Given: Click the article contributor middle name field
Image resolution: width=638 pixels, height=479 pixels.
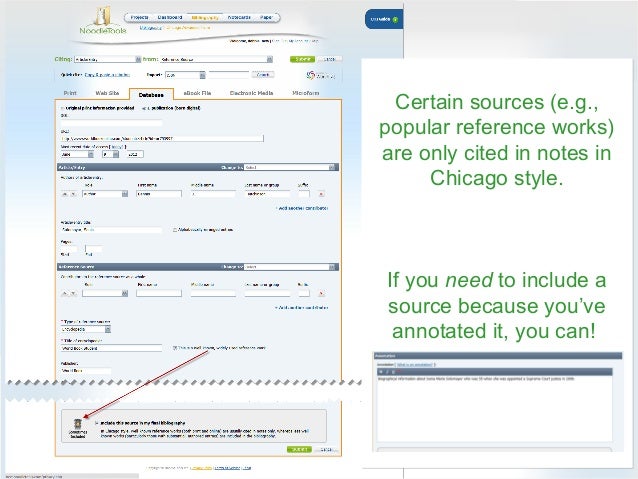Looking at the screenshot, I should tap(213, 194).
